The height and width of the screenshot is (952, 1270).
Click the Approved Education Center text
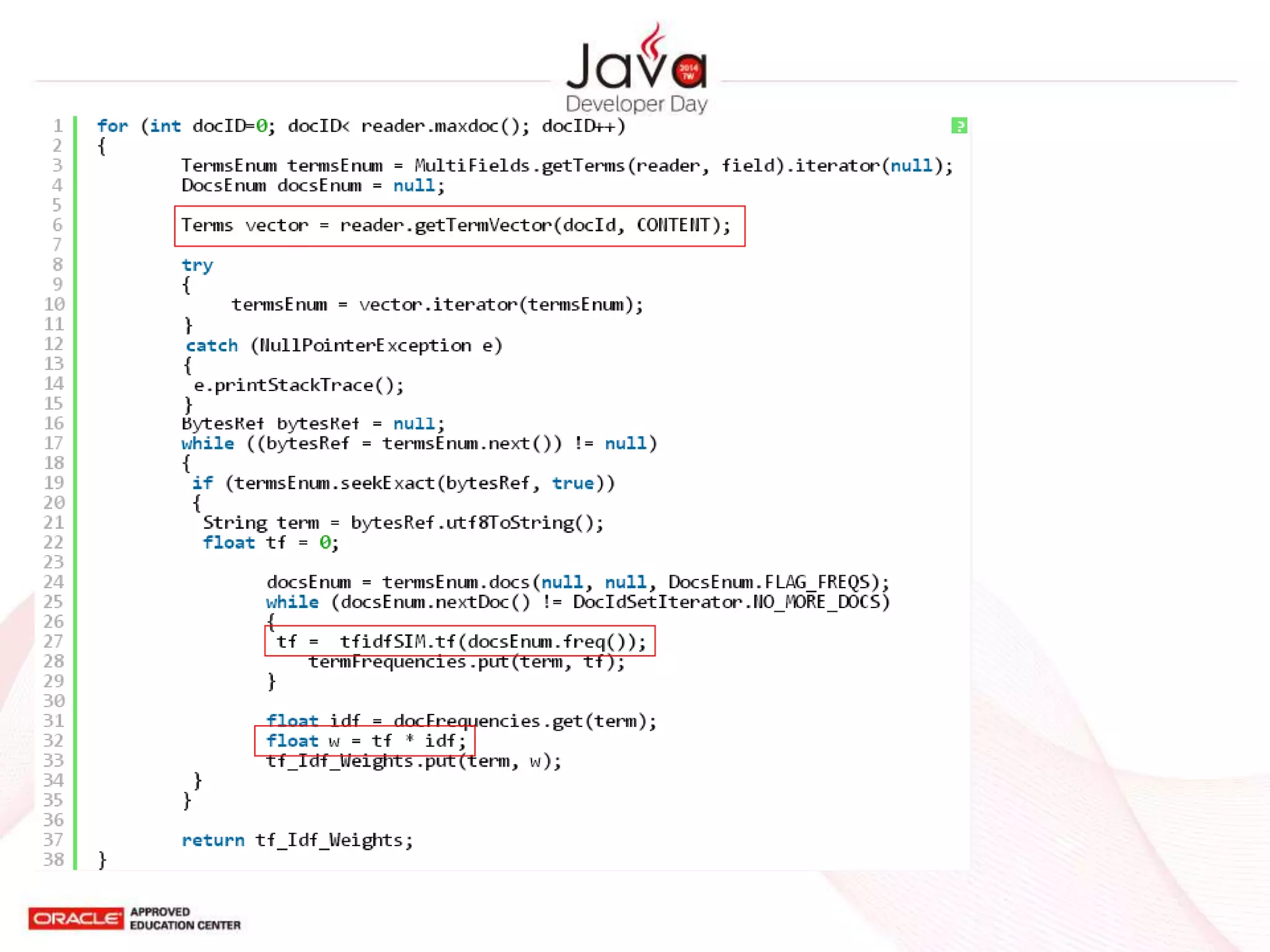click(185, 919)
